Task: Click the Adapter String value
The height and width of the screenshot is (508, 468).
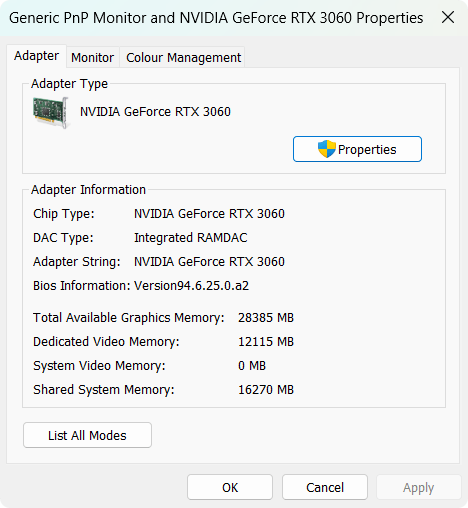Action: click(x=209, y=262)
